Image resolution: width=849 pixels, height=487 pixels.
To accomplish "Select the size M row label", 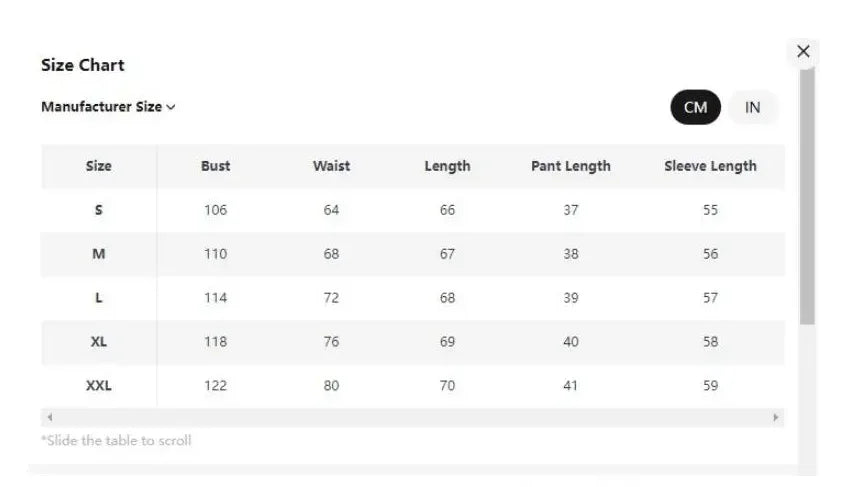I will [98, 254].
